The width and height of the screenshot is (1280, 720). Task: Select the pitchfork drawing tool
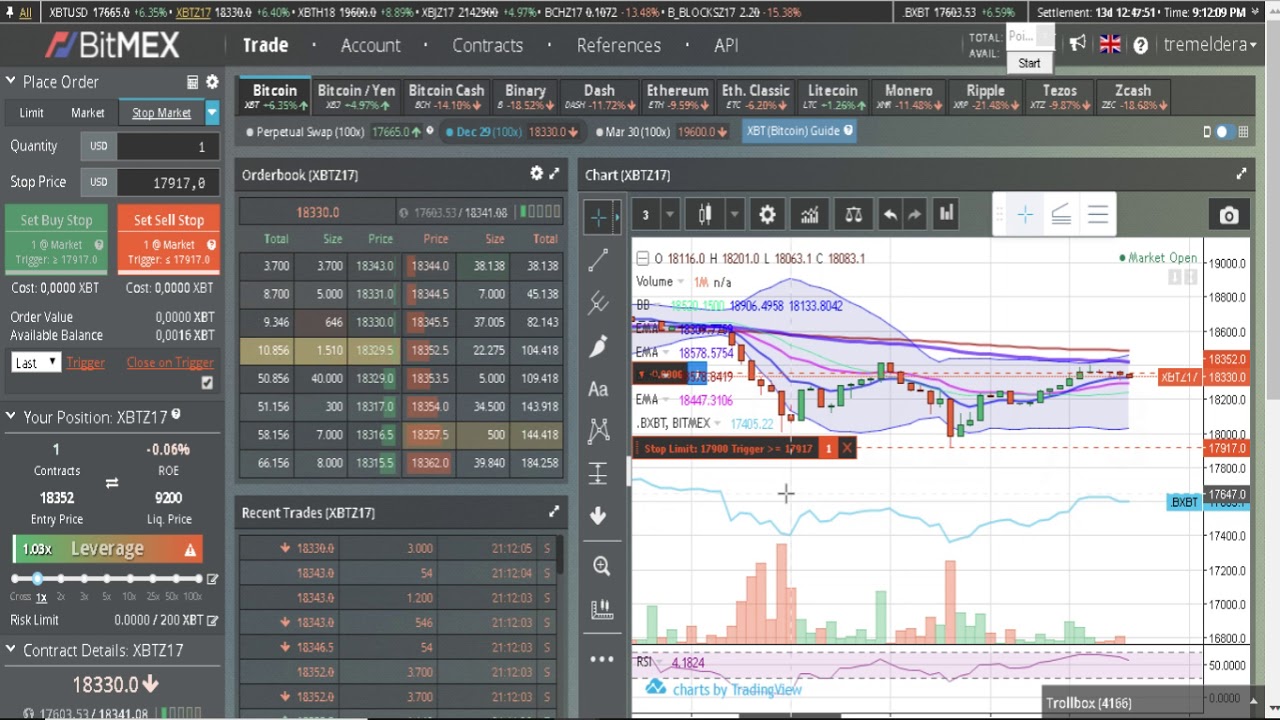(599, 302)
